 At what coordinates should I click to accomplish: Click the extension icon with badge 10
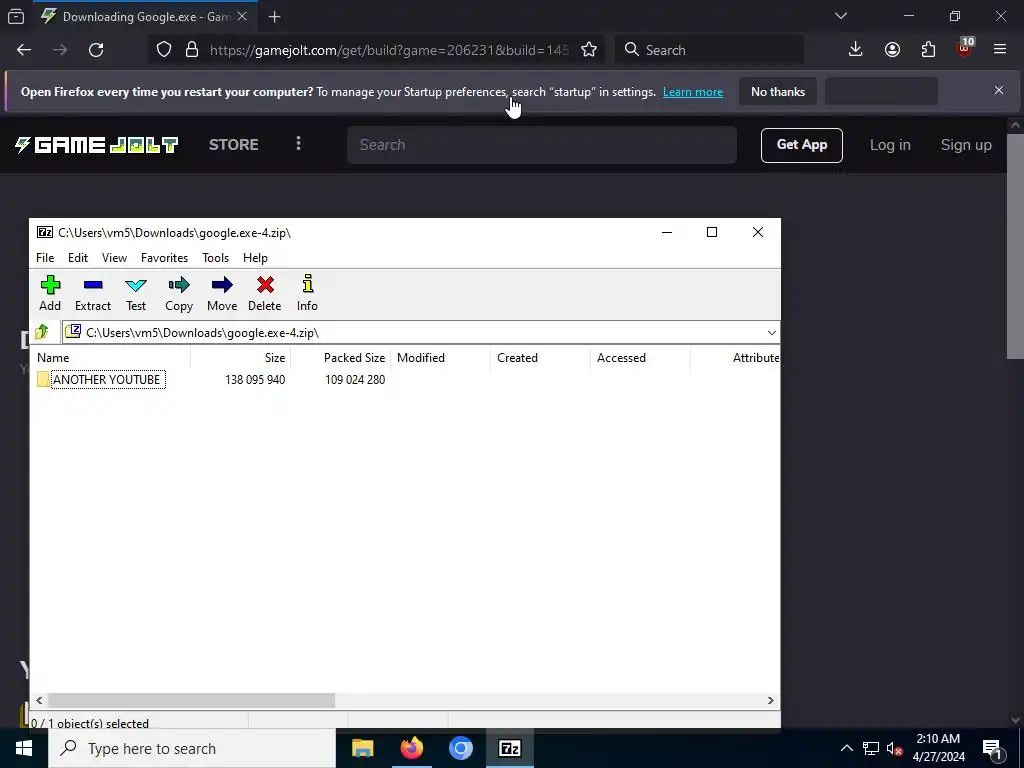[x=965, y=48]
